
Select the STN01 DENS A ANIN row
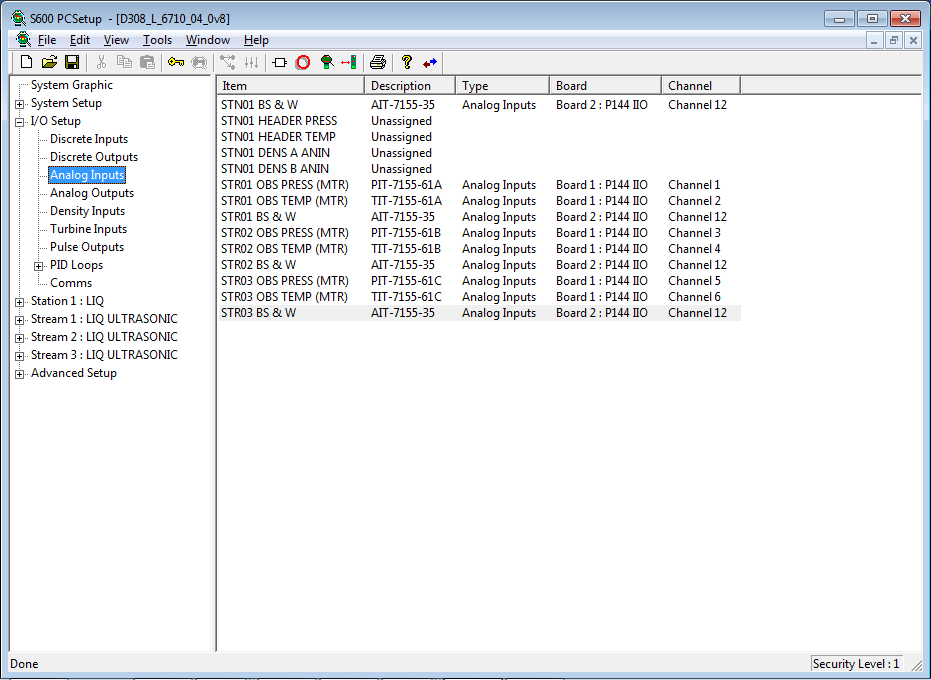coord(479,153)
